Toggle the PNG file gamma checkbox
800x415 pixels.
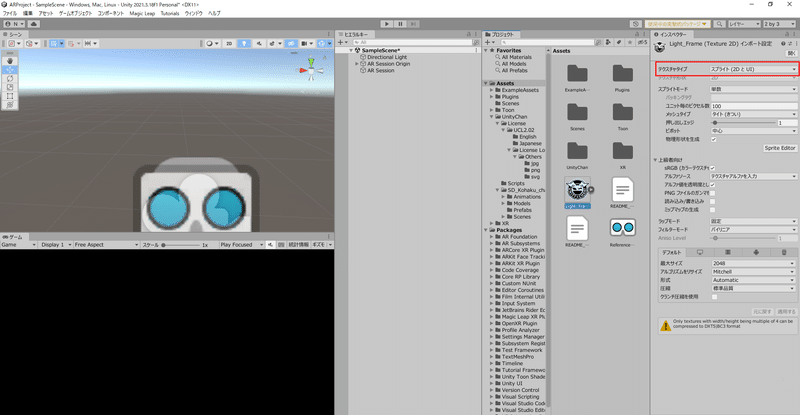coord(713,193)
